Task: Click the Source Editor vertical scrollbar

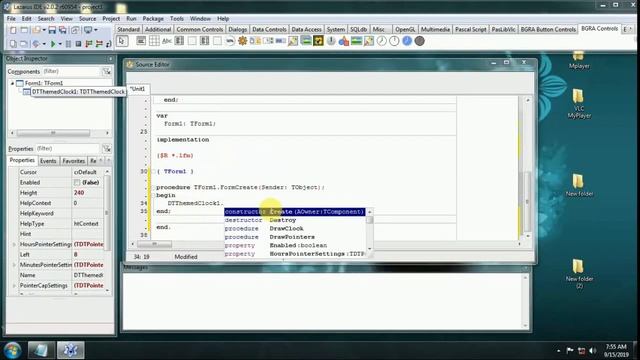Action: point(527,168)
